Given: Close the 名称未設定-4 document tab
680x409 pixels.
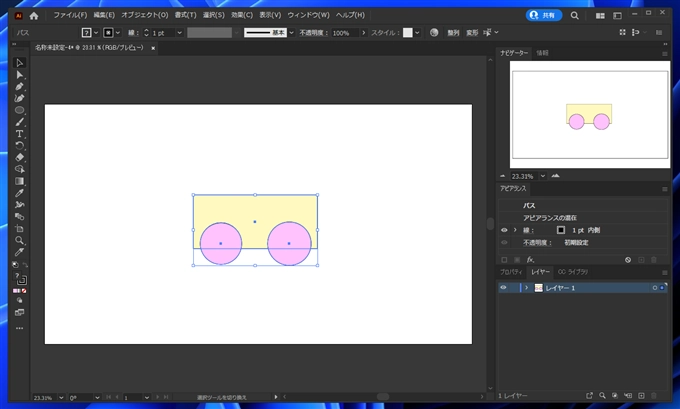Looking at the screenshot, I should [x=153, y=48].
